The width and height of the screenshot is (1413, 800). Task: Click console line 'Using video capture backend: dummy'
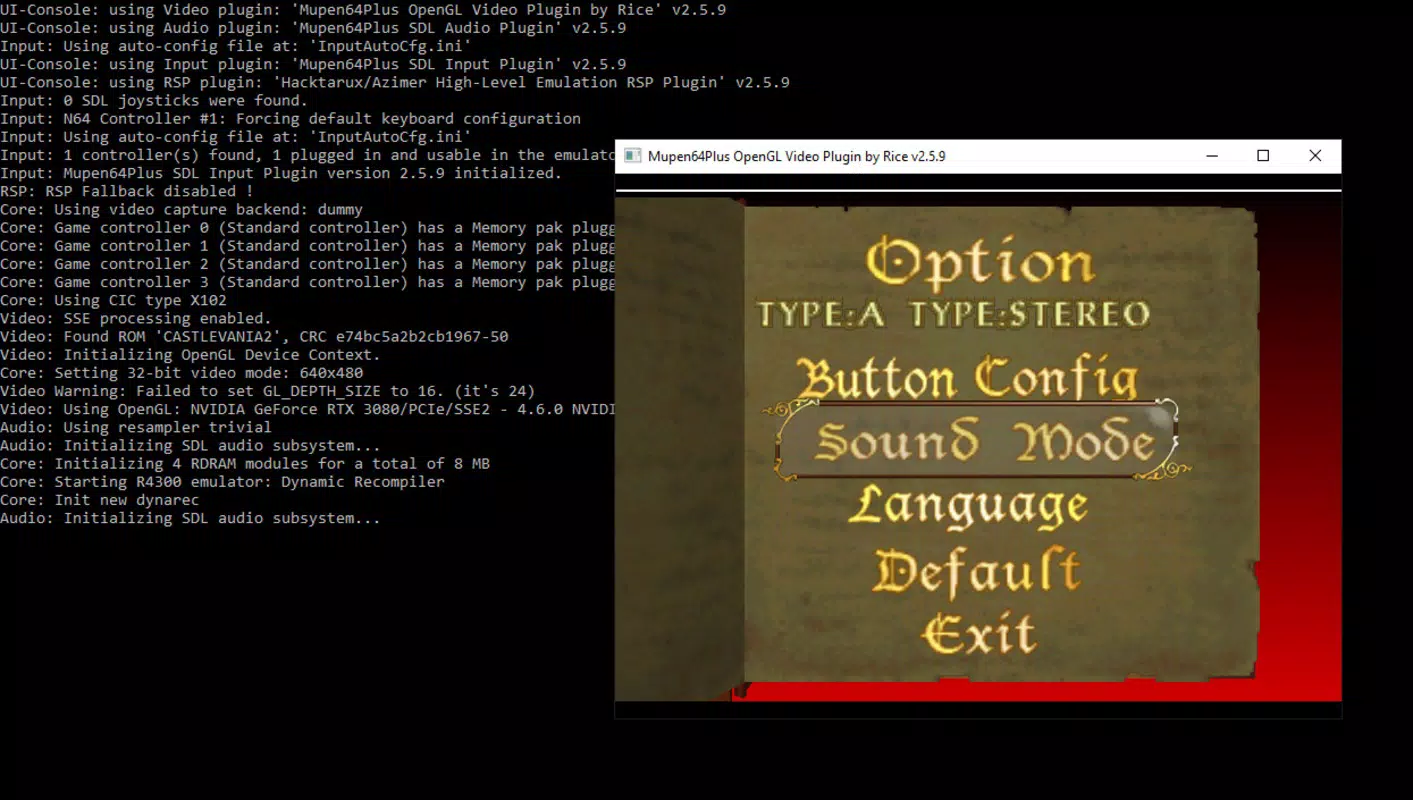181,209
